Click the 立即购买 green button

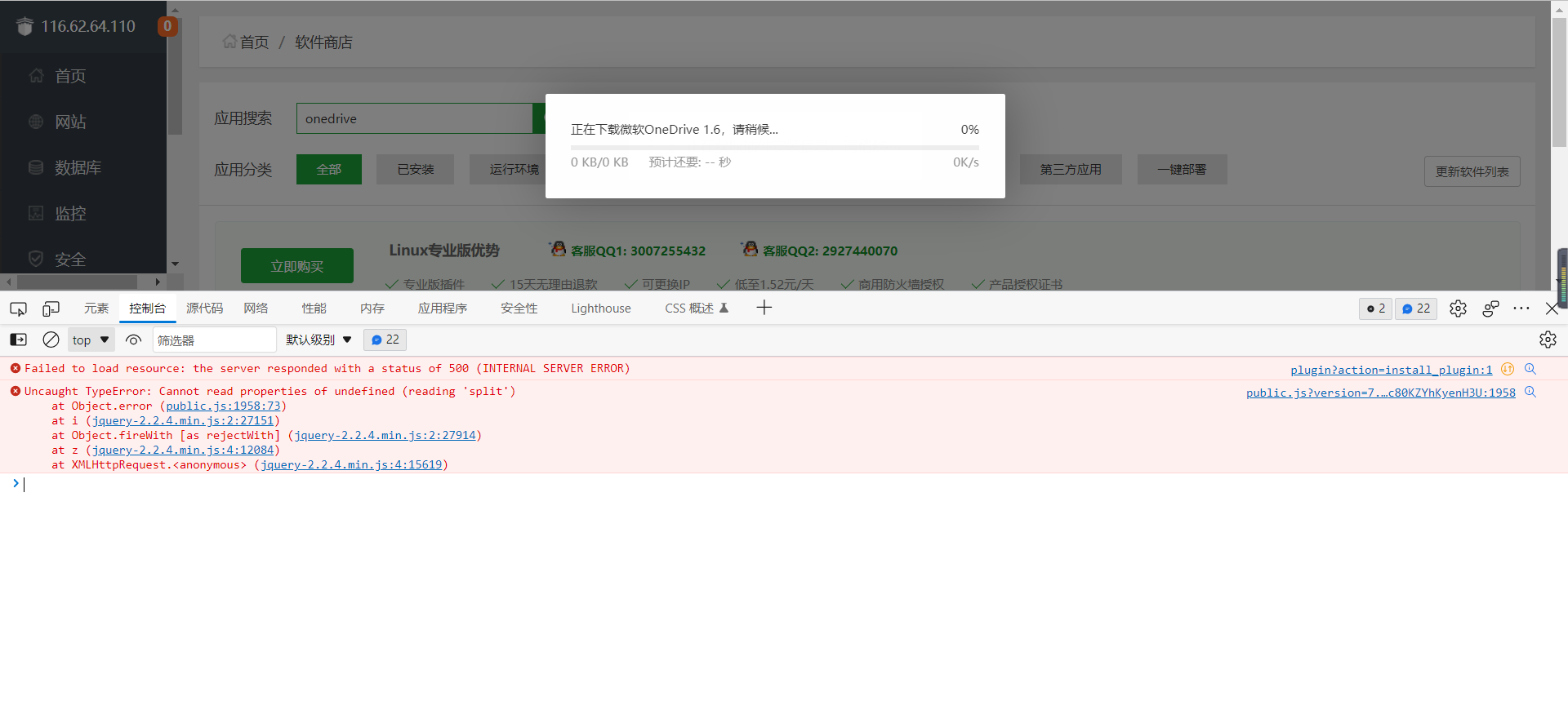tap(297, 266)
